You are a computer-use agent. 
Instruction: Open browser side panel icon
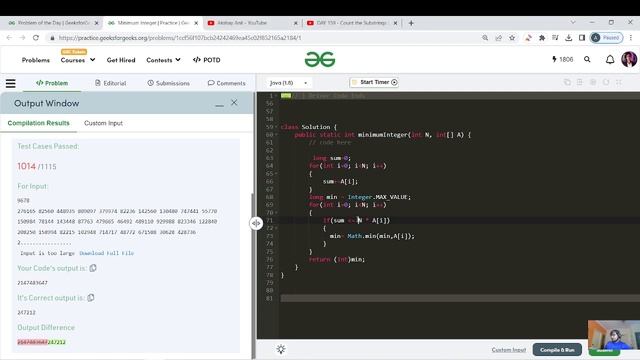(x=582, y=38)
